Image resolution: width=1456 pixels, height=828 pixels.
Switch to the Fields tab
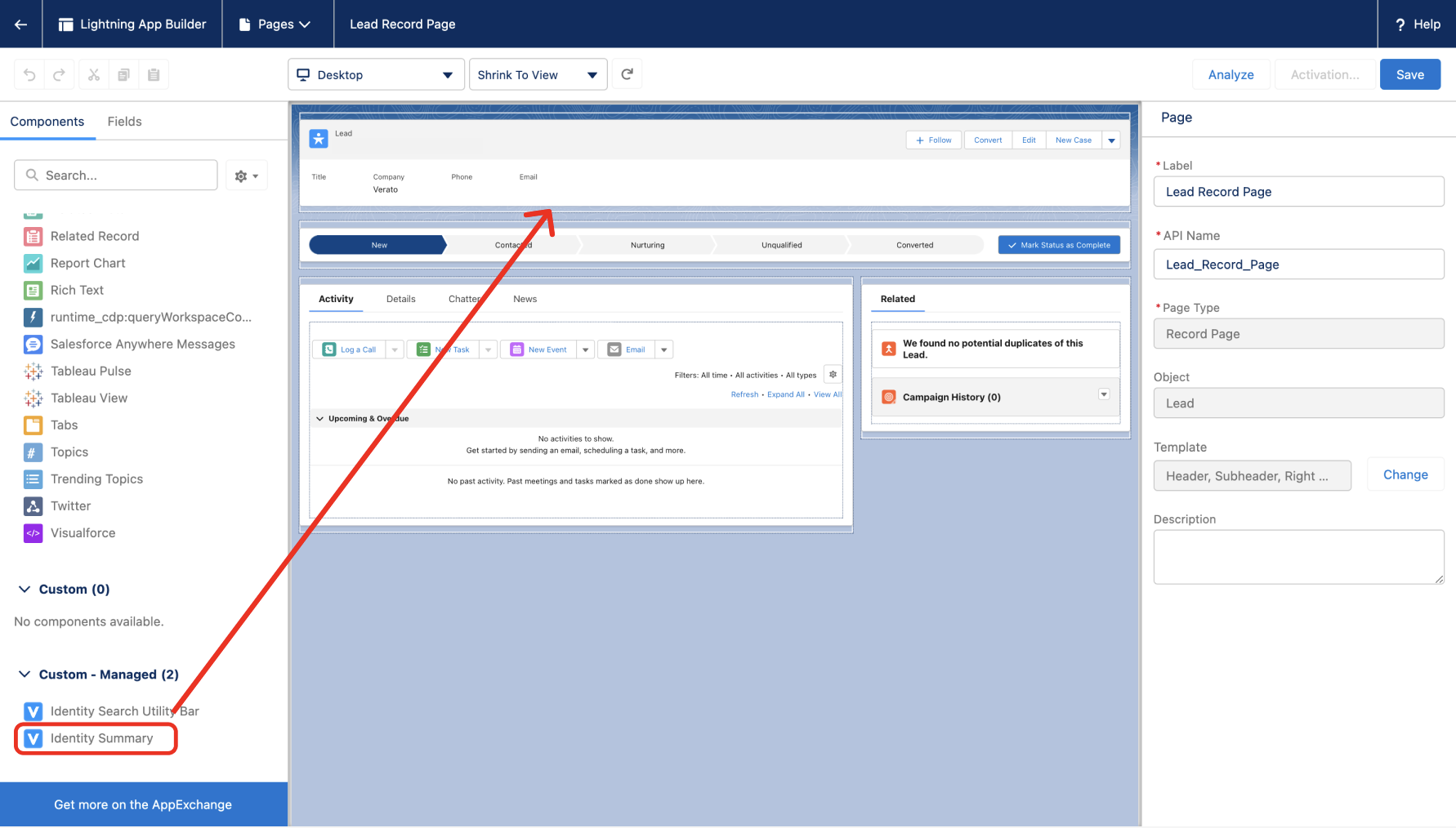(124, 122)
